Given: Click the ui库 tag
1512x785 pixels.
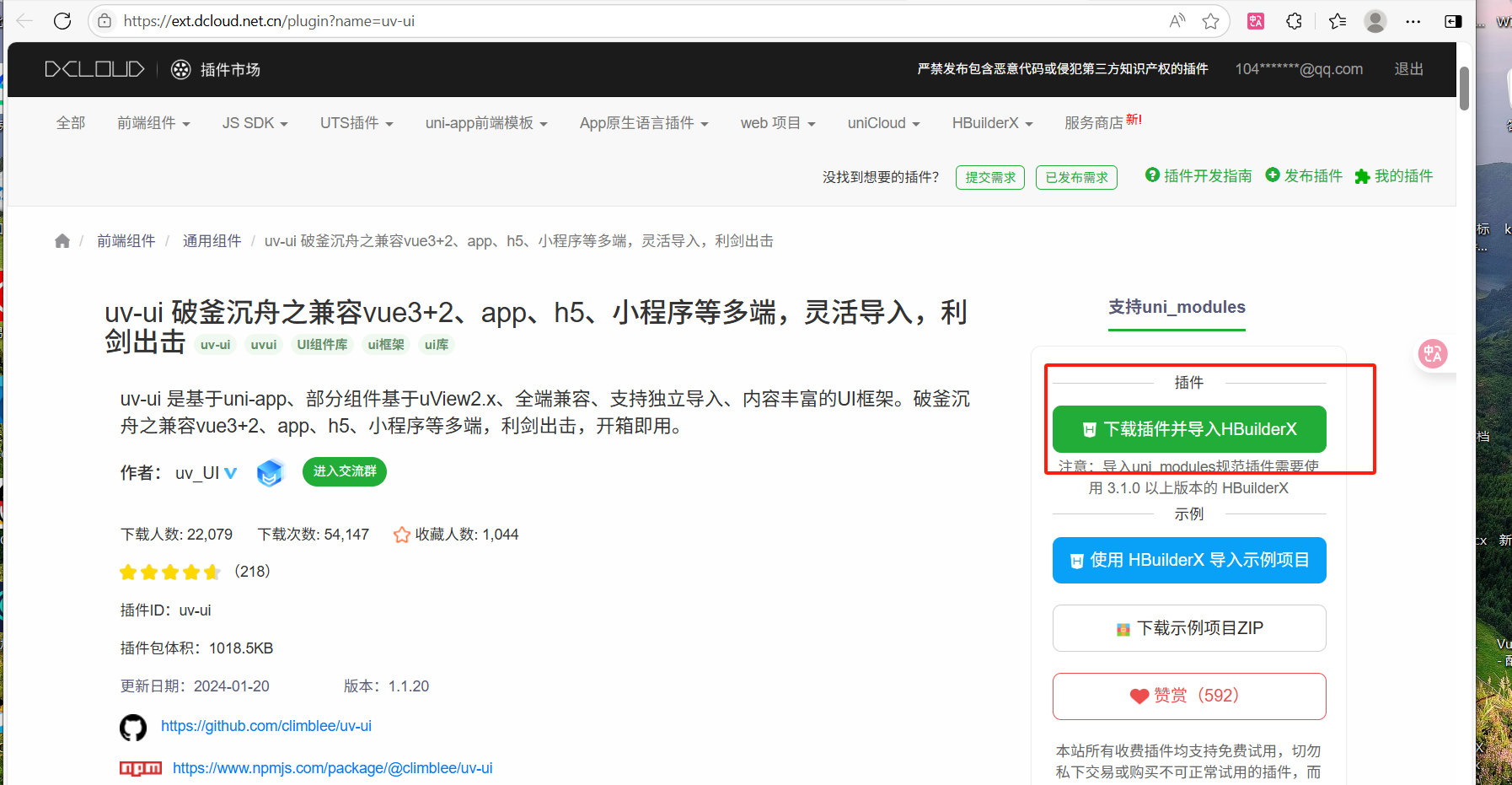Looking at the screenshot, I should [x=437, y=344].
